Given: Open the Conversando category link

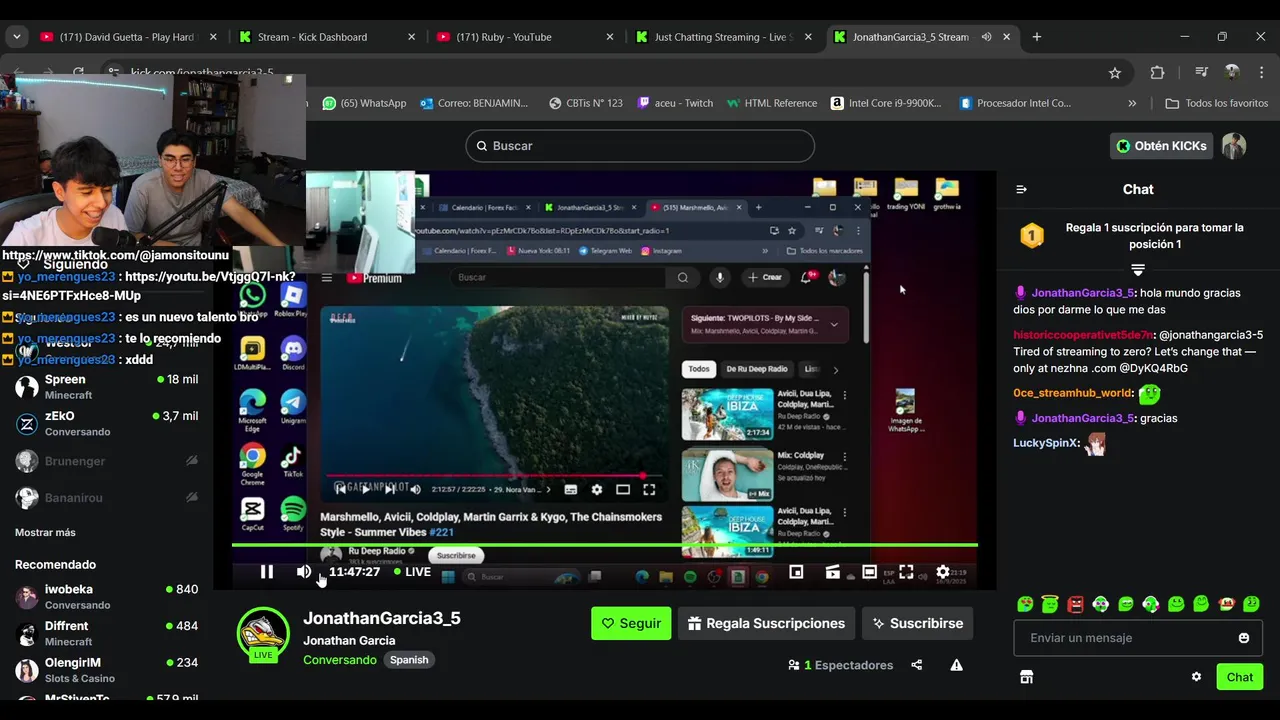Looking at the screenshot, I should pos(340,660).
